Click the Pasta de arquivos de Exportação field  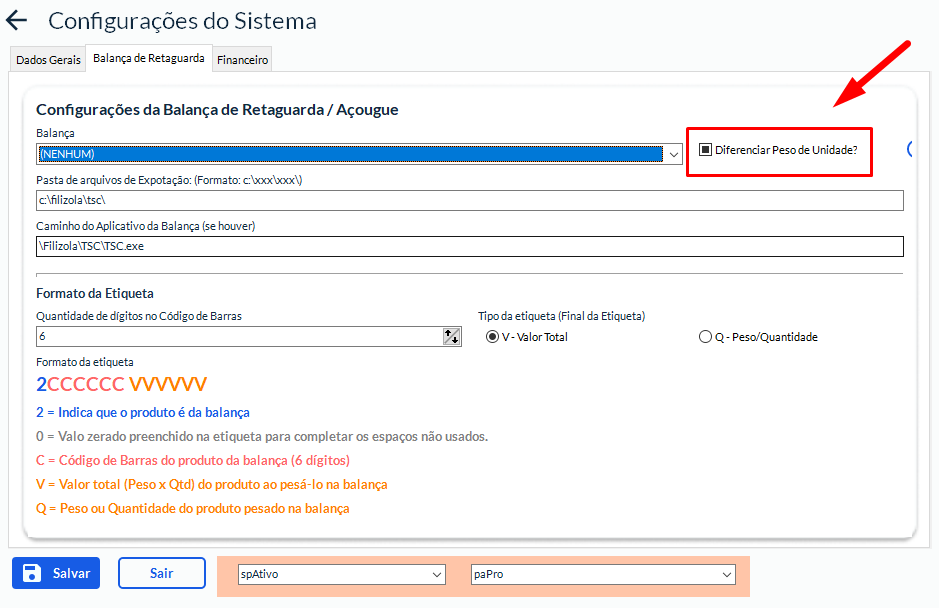pos(469,201)
